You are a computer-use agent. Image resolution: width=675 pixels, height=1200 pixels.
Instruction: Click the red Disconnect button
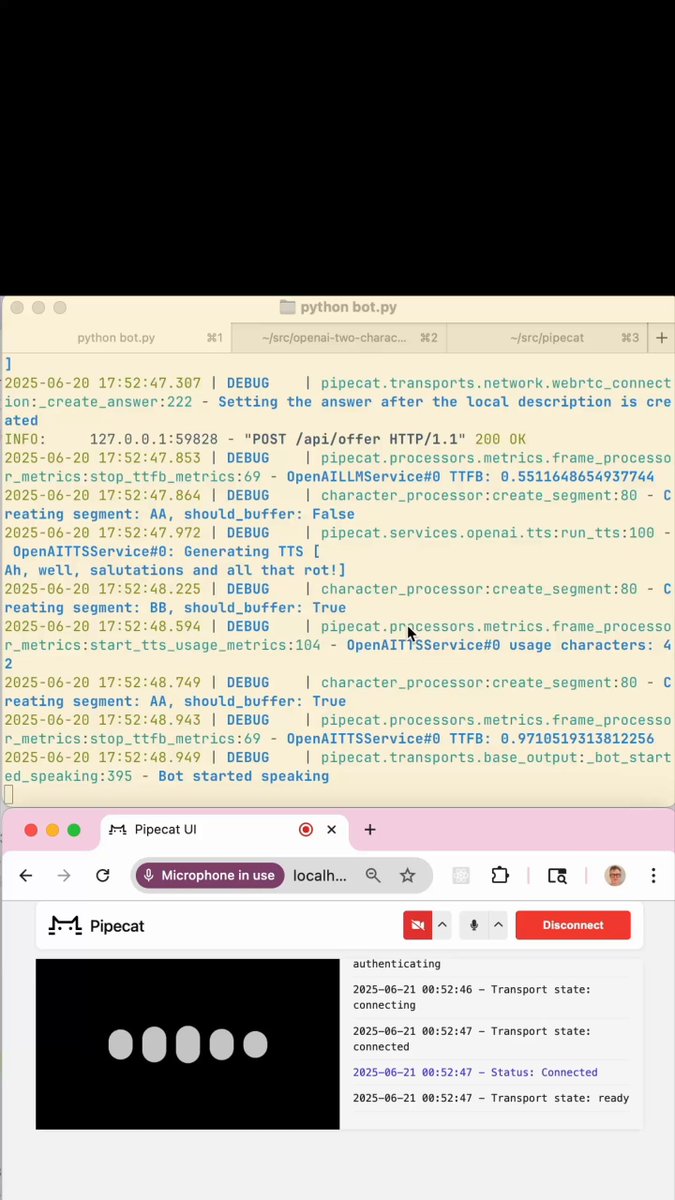(x=573, y=925)
